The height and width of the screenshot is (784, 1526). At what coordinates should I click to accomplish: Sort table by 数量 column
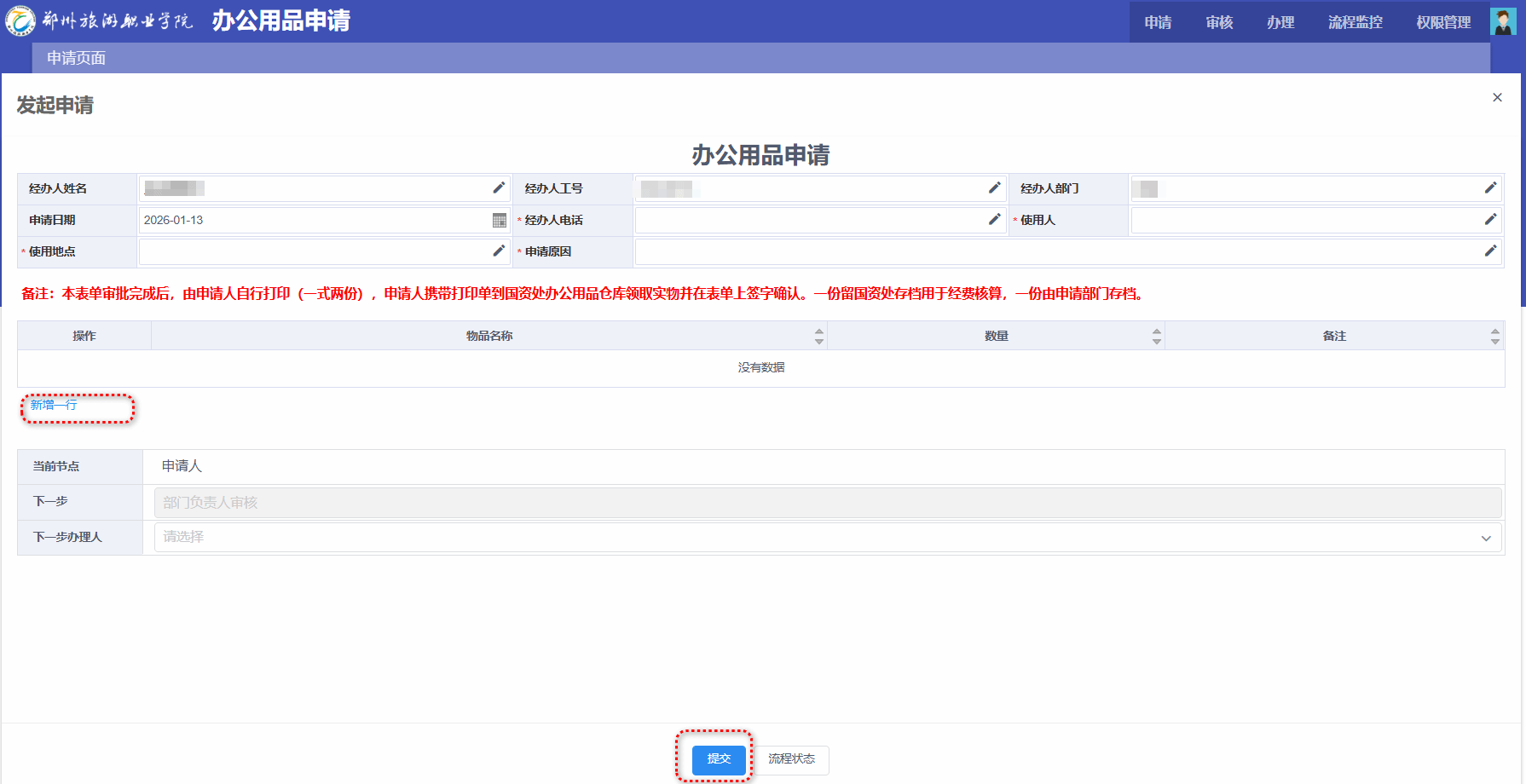tap(1156, 337)
